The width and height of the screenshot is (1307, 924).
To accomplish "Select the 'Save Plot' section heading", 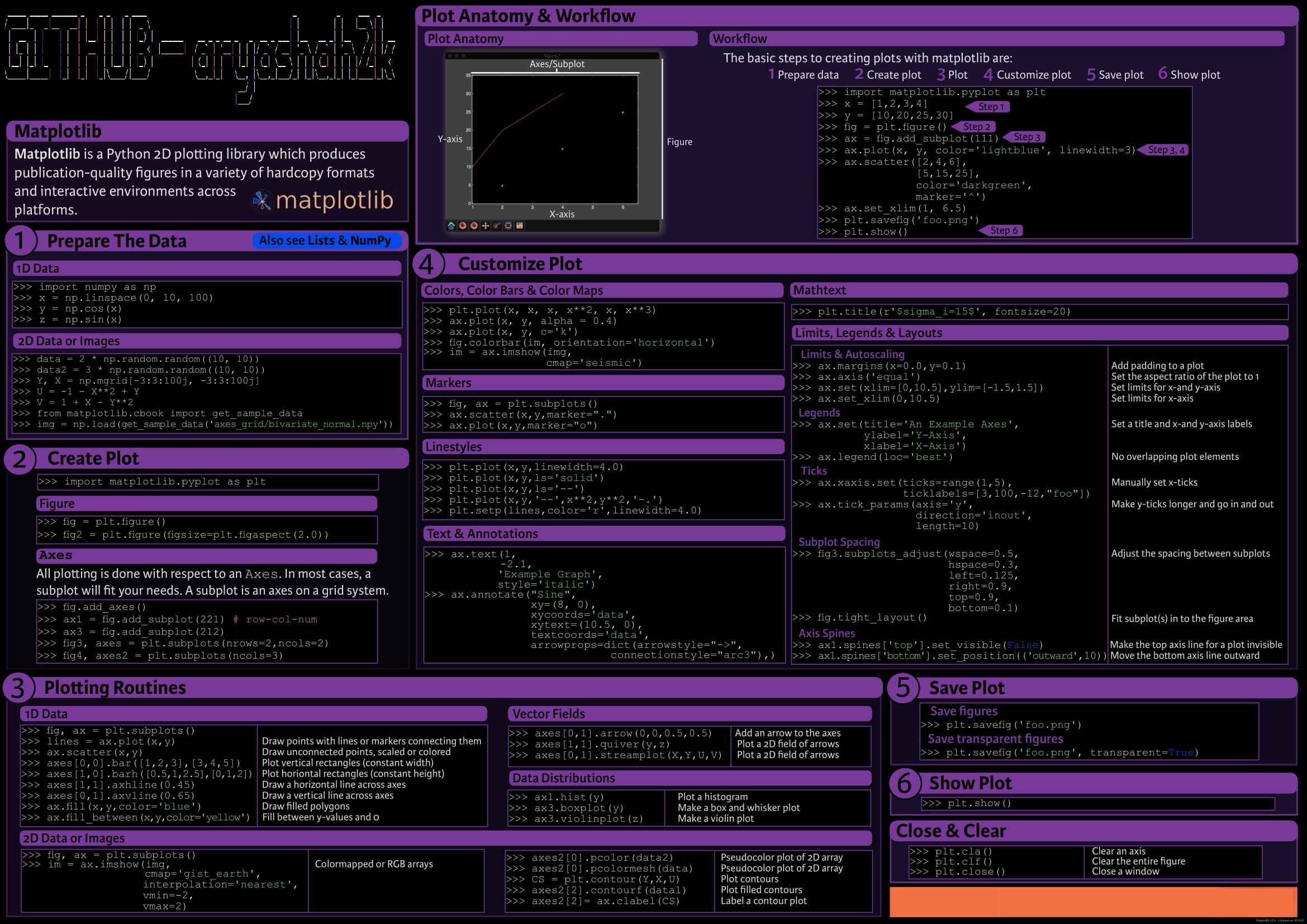I will click(x=967, y=688).
